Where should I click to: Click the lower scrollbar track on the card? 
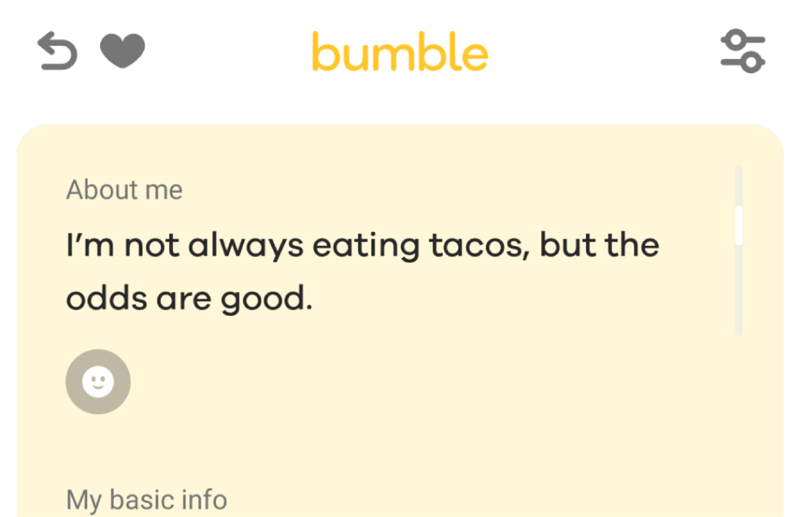pos(739,291)
